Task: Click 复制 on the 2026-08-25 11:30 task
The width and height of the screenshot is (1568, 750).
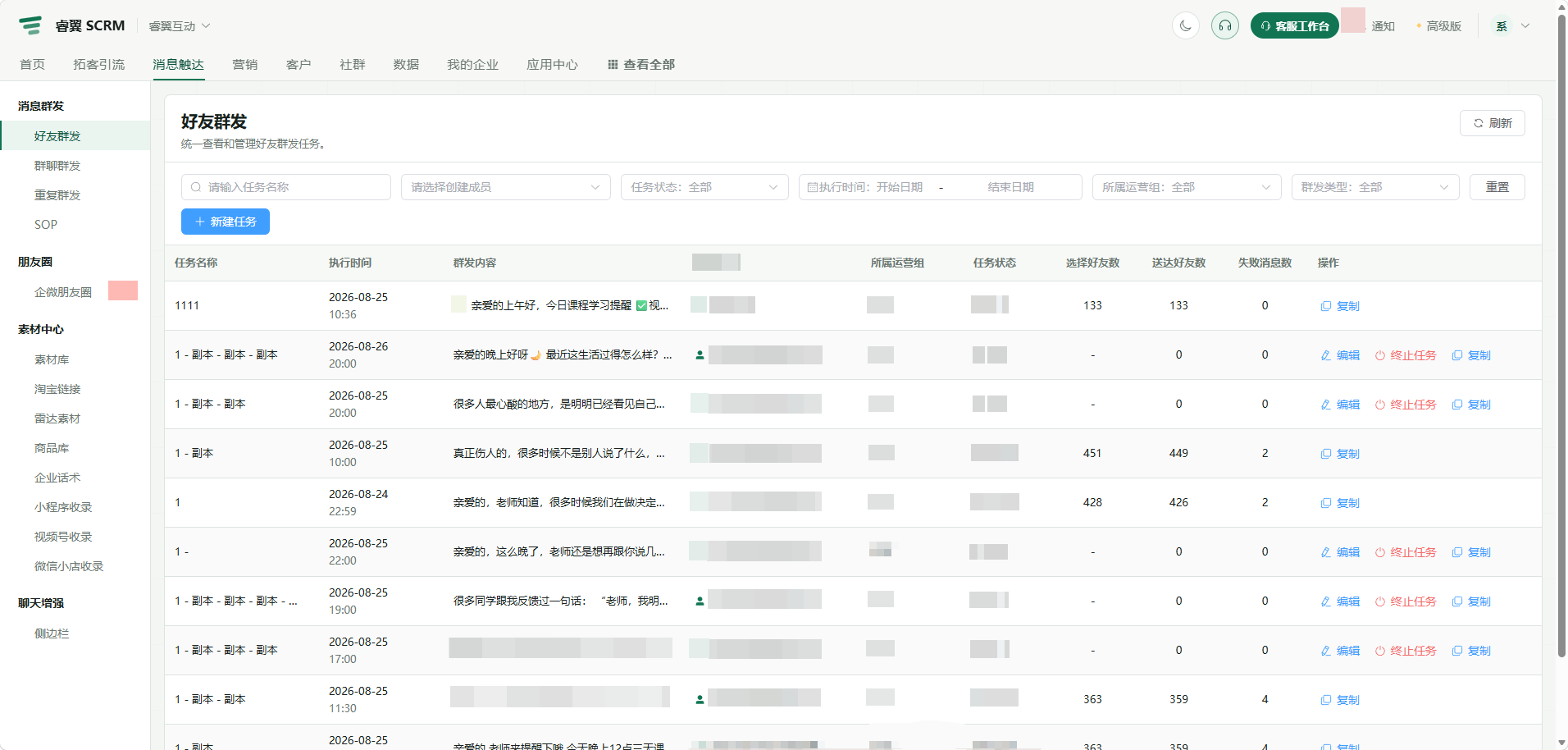Action: tap(1340, 700)
